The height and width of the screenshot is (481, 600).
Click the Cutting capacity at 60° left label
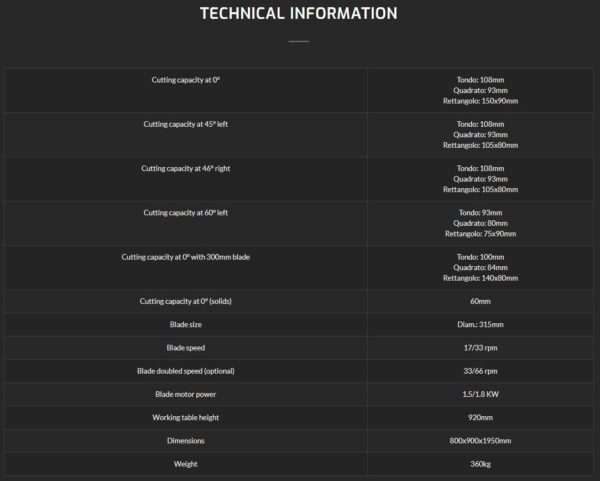coord(186,213)
